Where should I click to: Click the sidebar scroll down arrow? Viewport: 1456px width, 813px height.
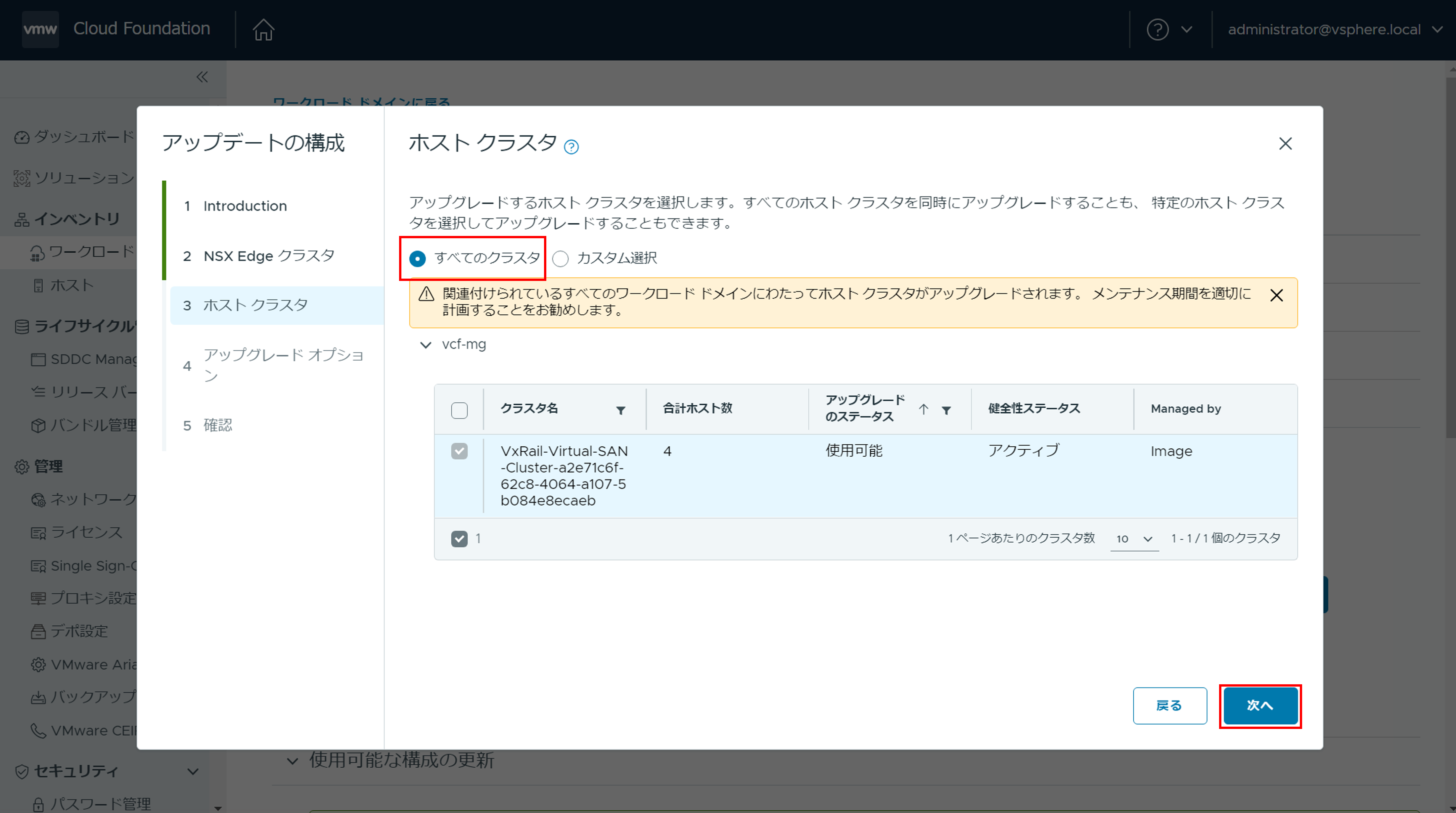(x=218, y=808)
